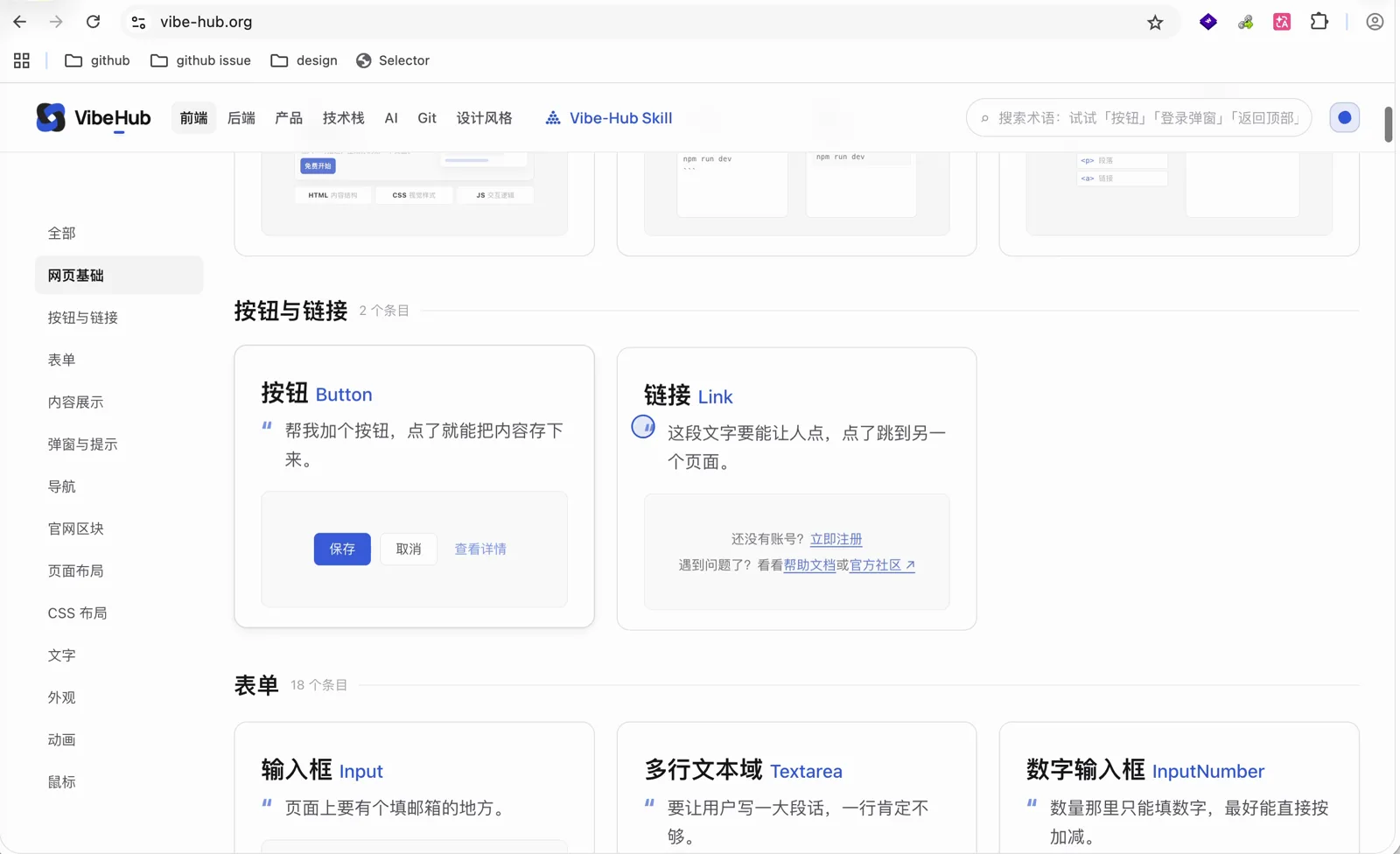Viewport: 1400px width, 854px height.
Task: Select the 后端 nav tab
Action: pos(241,117)
